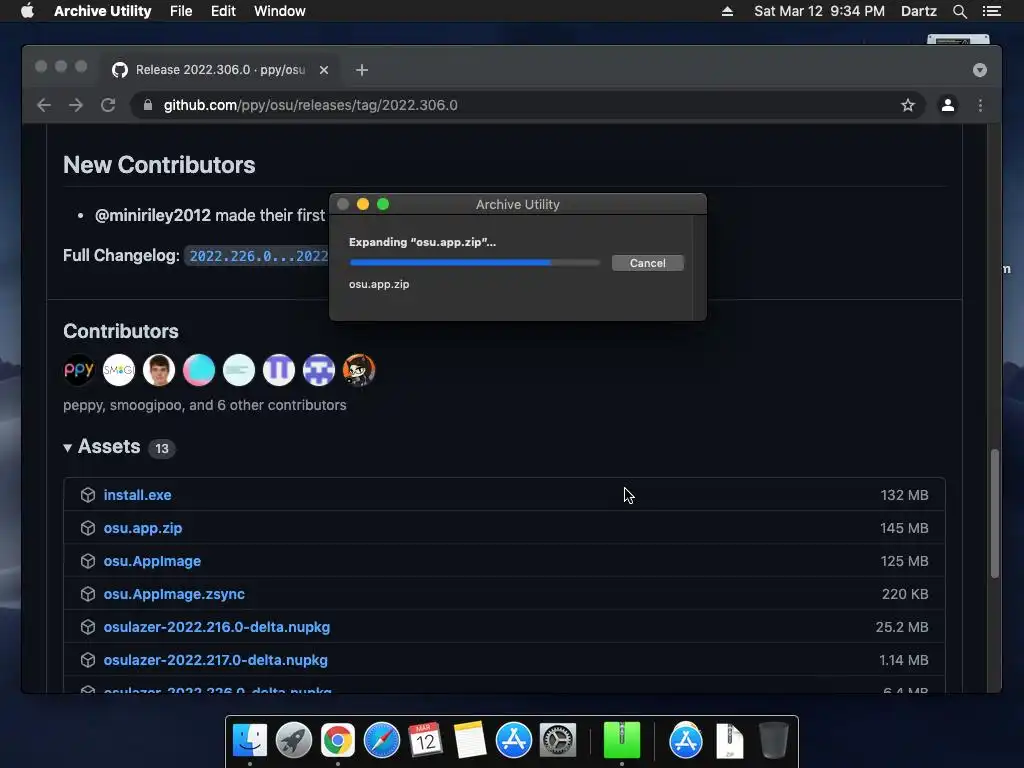Open Chrome's three-dot menu

980,105
